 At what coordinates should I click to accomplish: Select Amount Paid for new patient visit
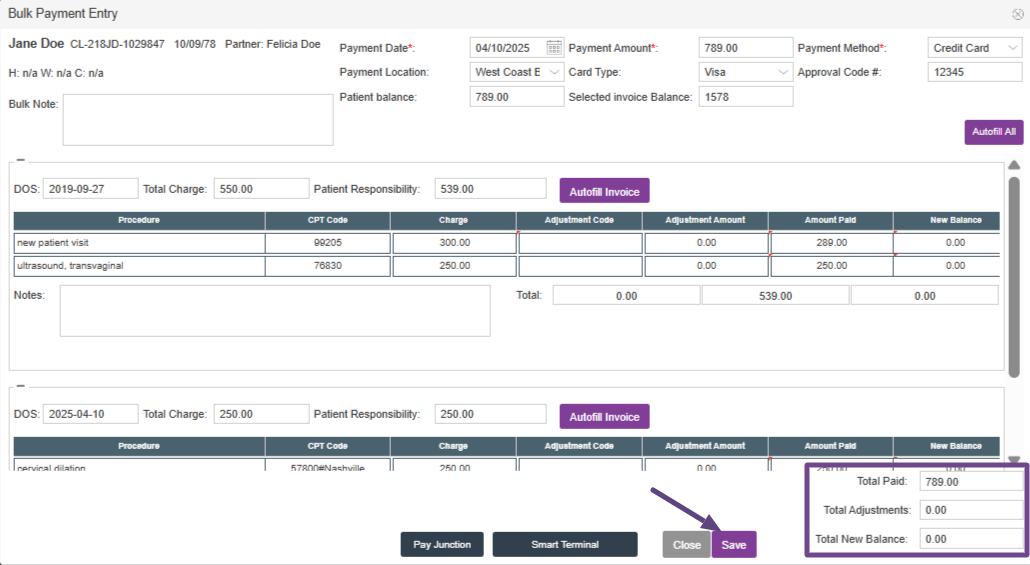(x=831, y=242)
